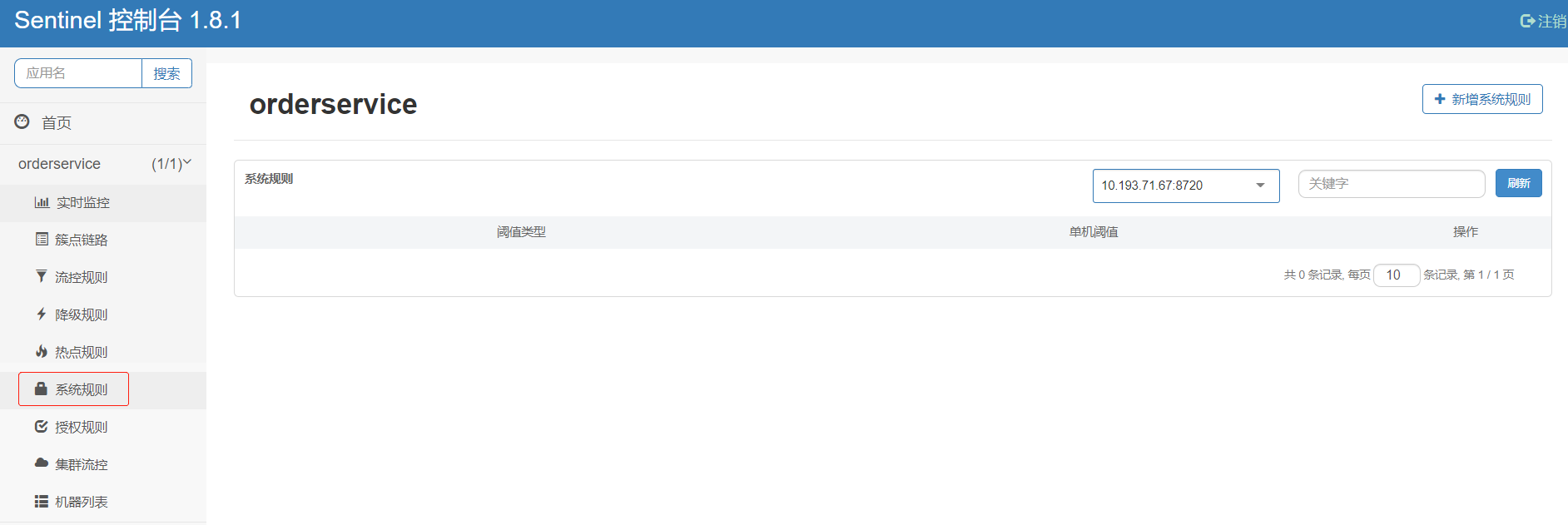Viewport: 1568px width, 525px height.
Task: Go to 降级规则 page
Action: click(103, 315)
